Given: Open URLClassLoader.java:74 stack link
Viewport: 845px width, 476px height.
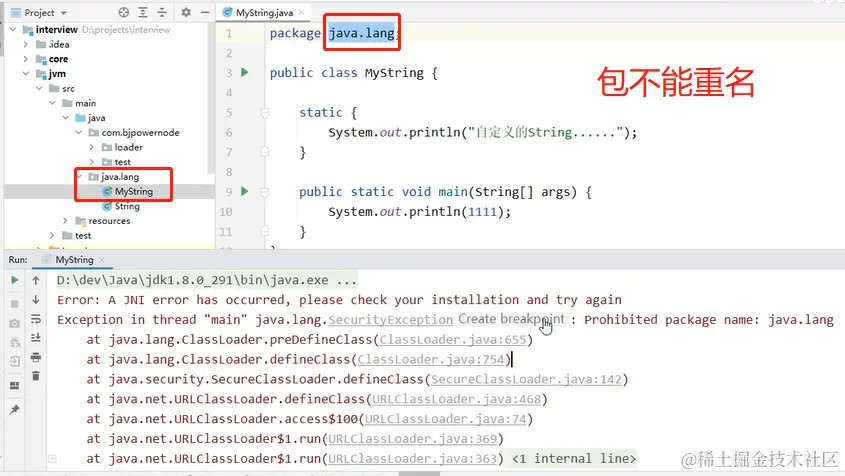Looking at the screenshot, I should click(445, 419).
